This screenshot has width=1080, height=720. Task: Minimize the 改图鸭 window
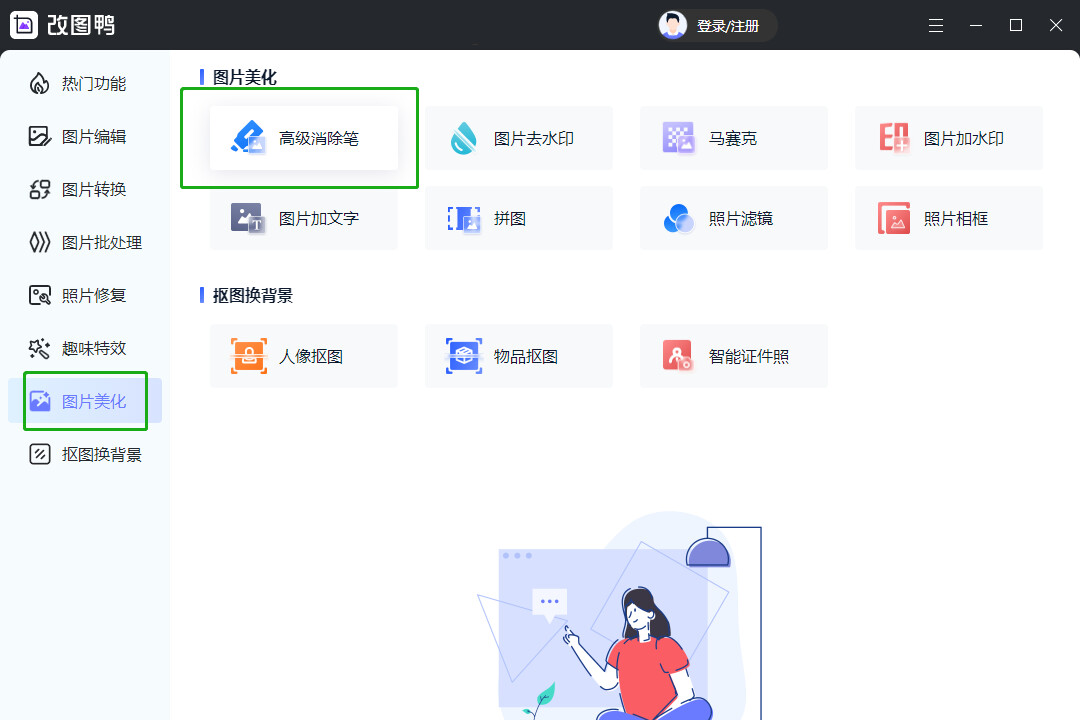pyautogui.click(x=975, y=25)
